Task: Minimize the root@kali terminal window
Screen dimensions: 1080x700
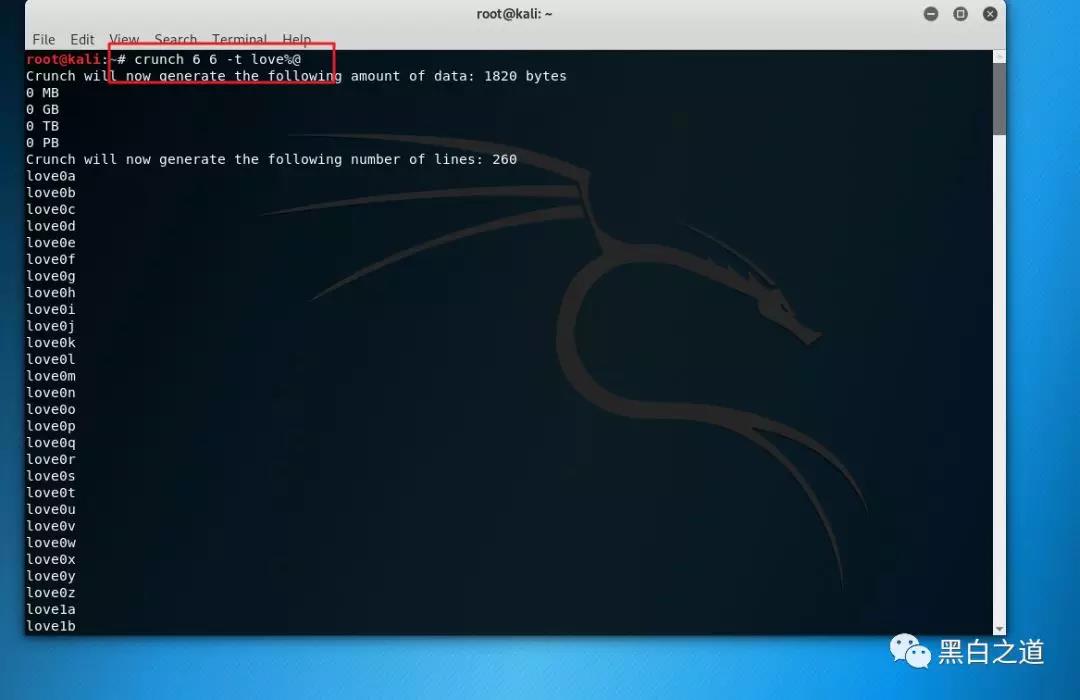Action: coord(931,14)
